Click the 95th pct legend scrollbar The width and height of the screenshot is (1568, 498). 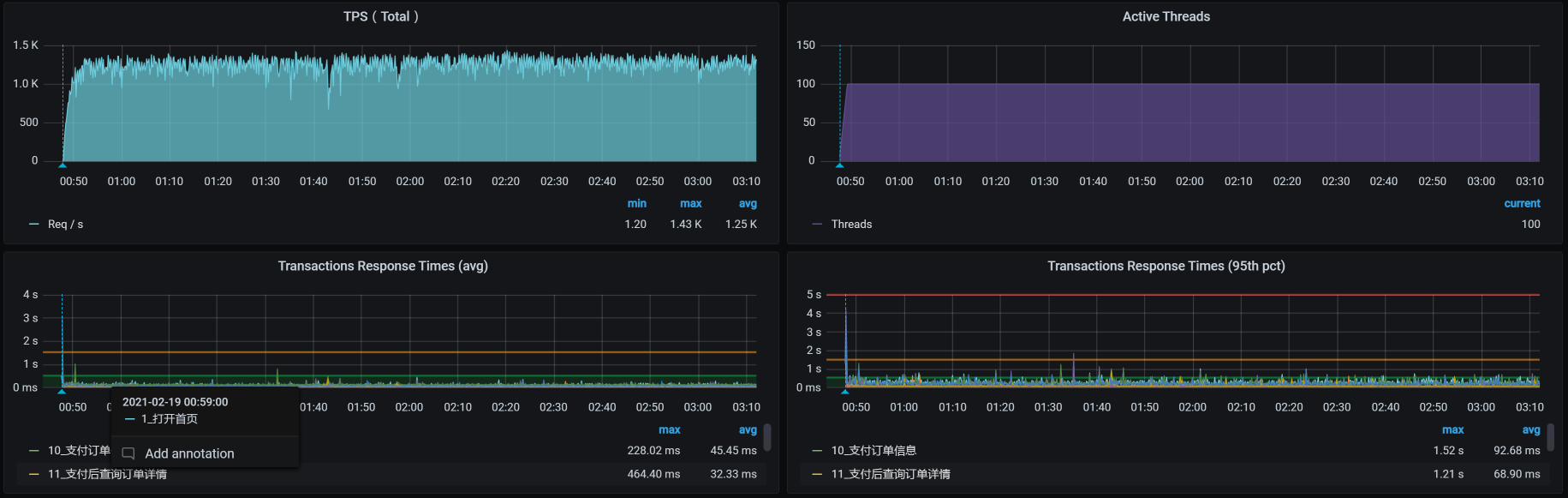click(1550, 437)
